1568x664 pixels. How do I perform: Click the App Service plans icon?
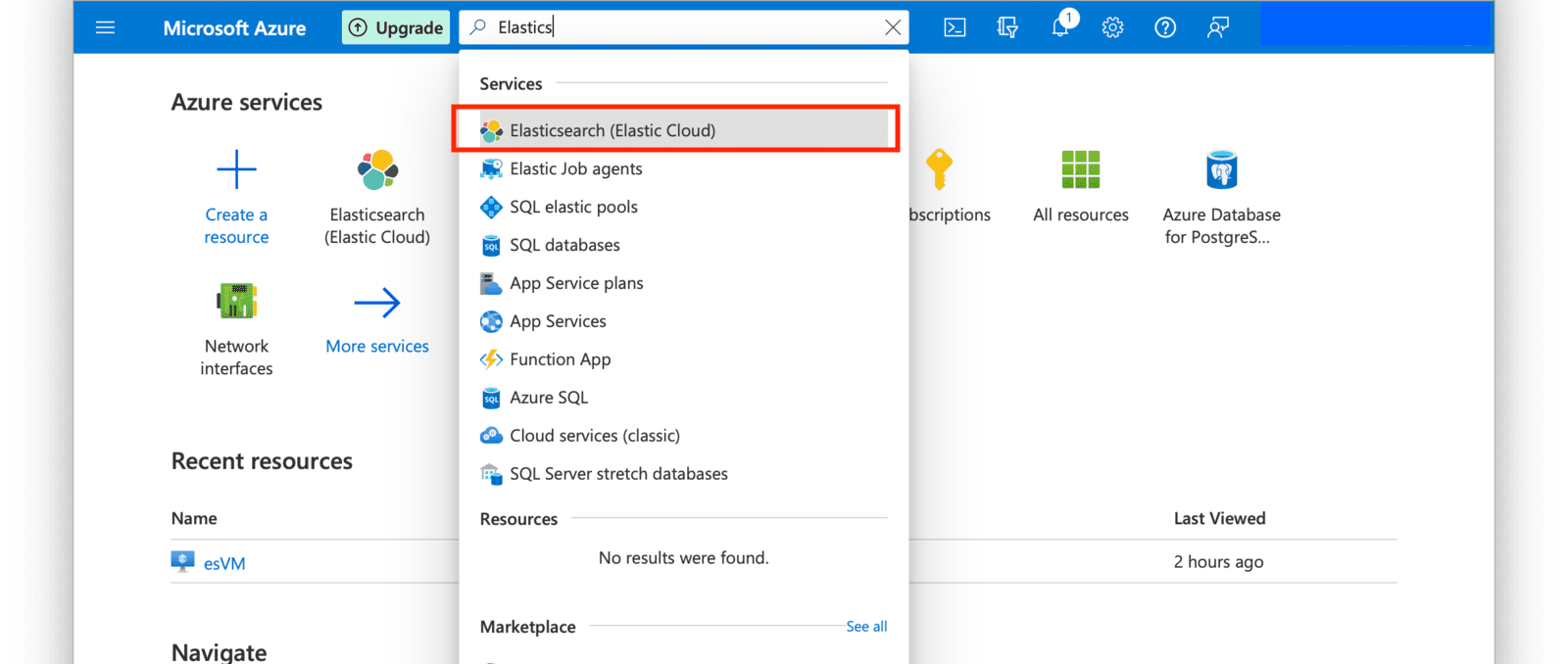click(x=491, y=283)
